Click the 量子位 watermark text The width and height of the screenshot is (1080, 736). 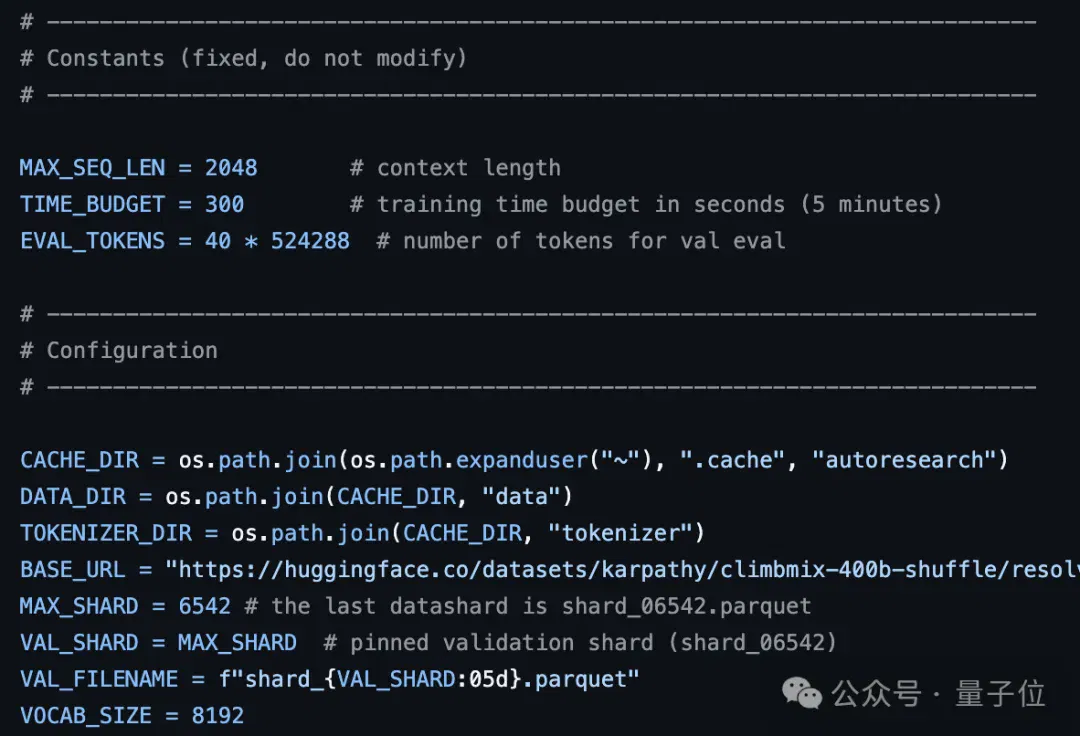(1000, 693)
